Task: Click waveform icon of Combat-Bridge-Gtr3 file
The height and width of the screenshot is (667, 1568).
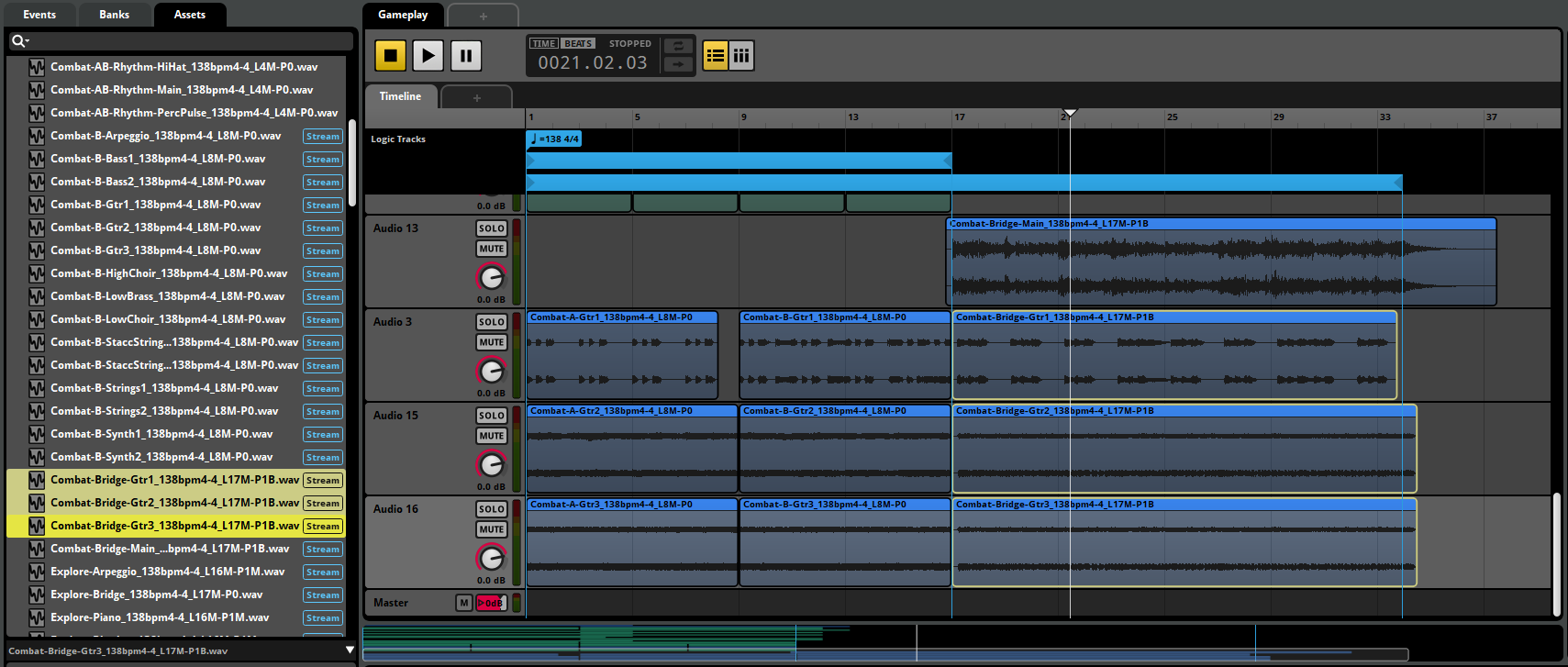Action: [37, 526]
